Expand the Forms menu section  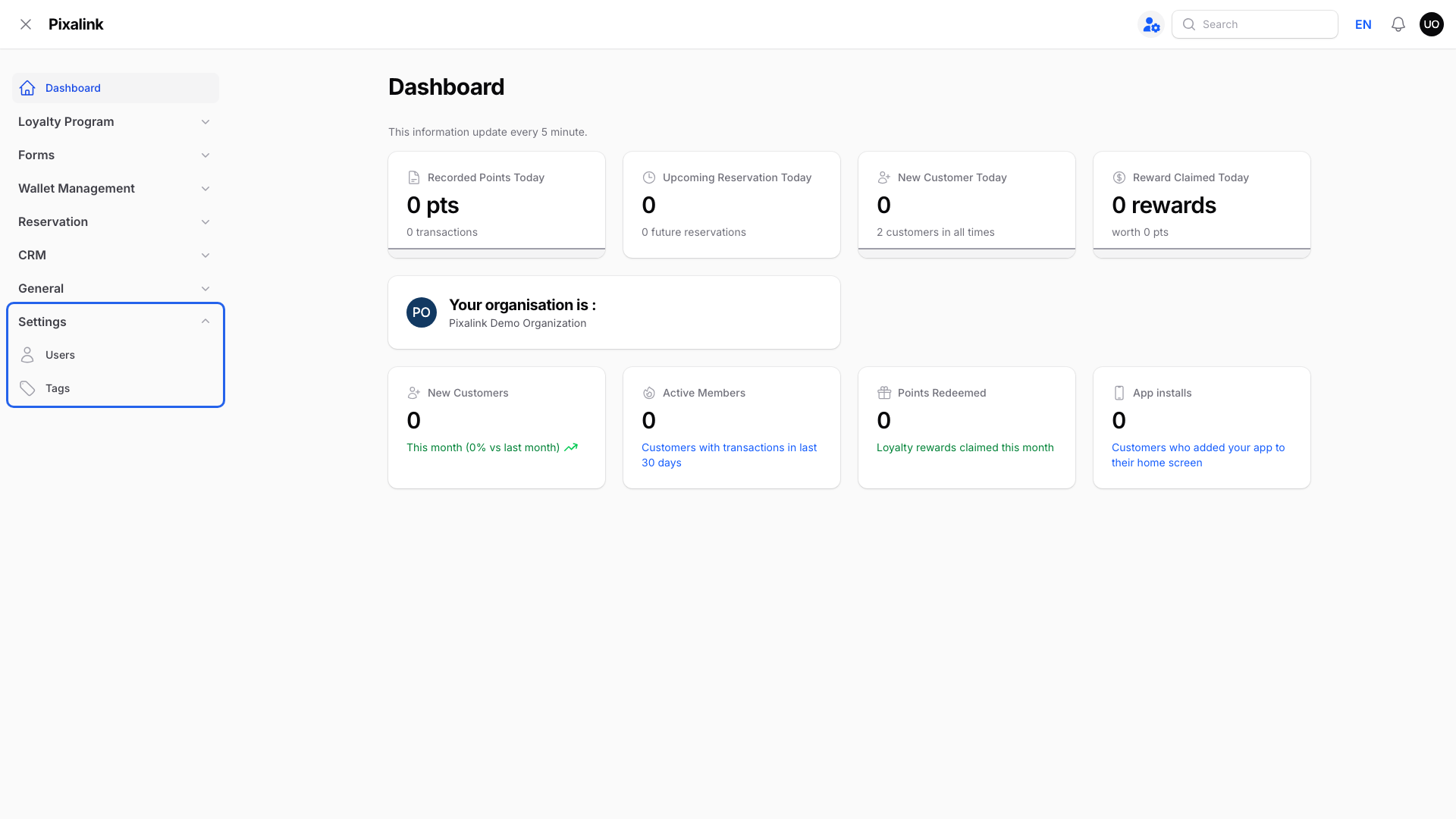tap(115, 155)
